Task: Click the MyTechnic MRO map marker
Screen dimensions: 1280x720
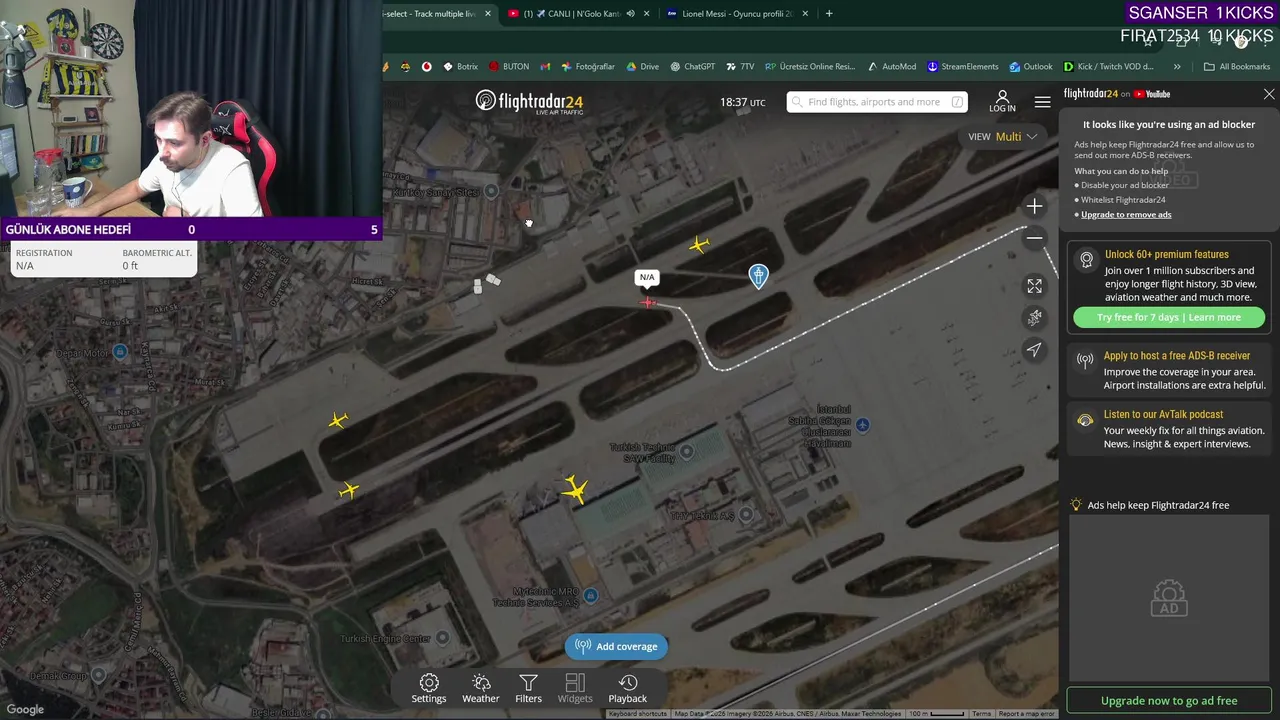Action: [590, 596]
